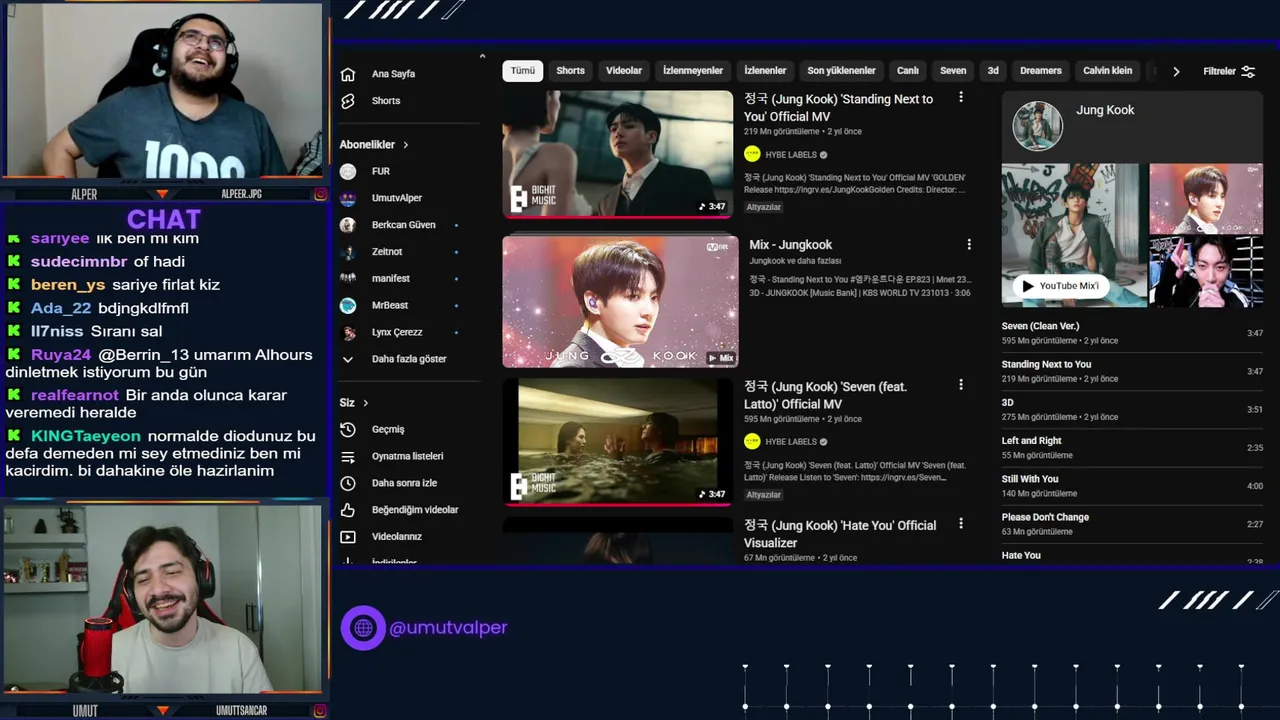Play Seven (Clean Ver.) in song list
The width and height of the screenshot is (1280, 720).
[x=1132, y=333]
